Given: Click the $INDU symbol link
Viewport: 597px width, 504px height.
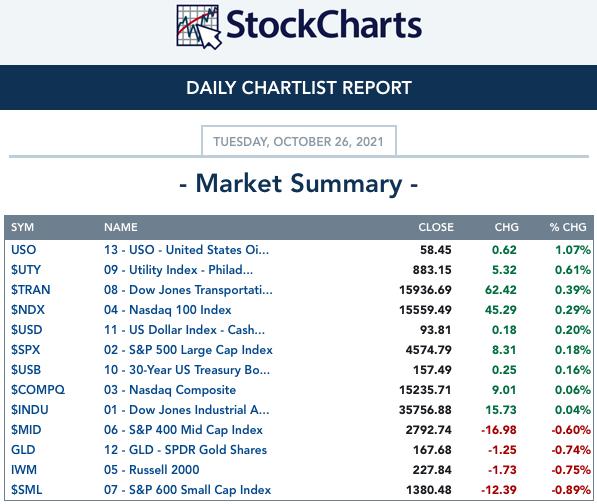Looking at the screenshot, I should [x=29, y=410].
